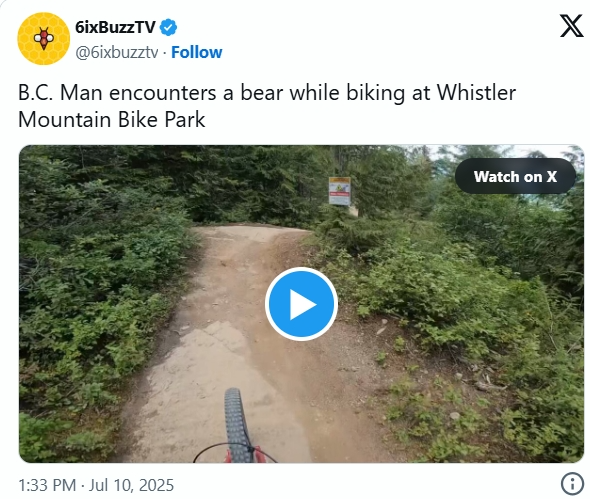Follow the 6ixBuzzTV account
Image resolution: width=590 pixels, height=499 pixels.
(x=196, y=52)
